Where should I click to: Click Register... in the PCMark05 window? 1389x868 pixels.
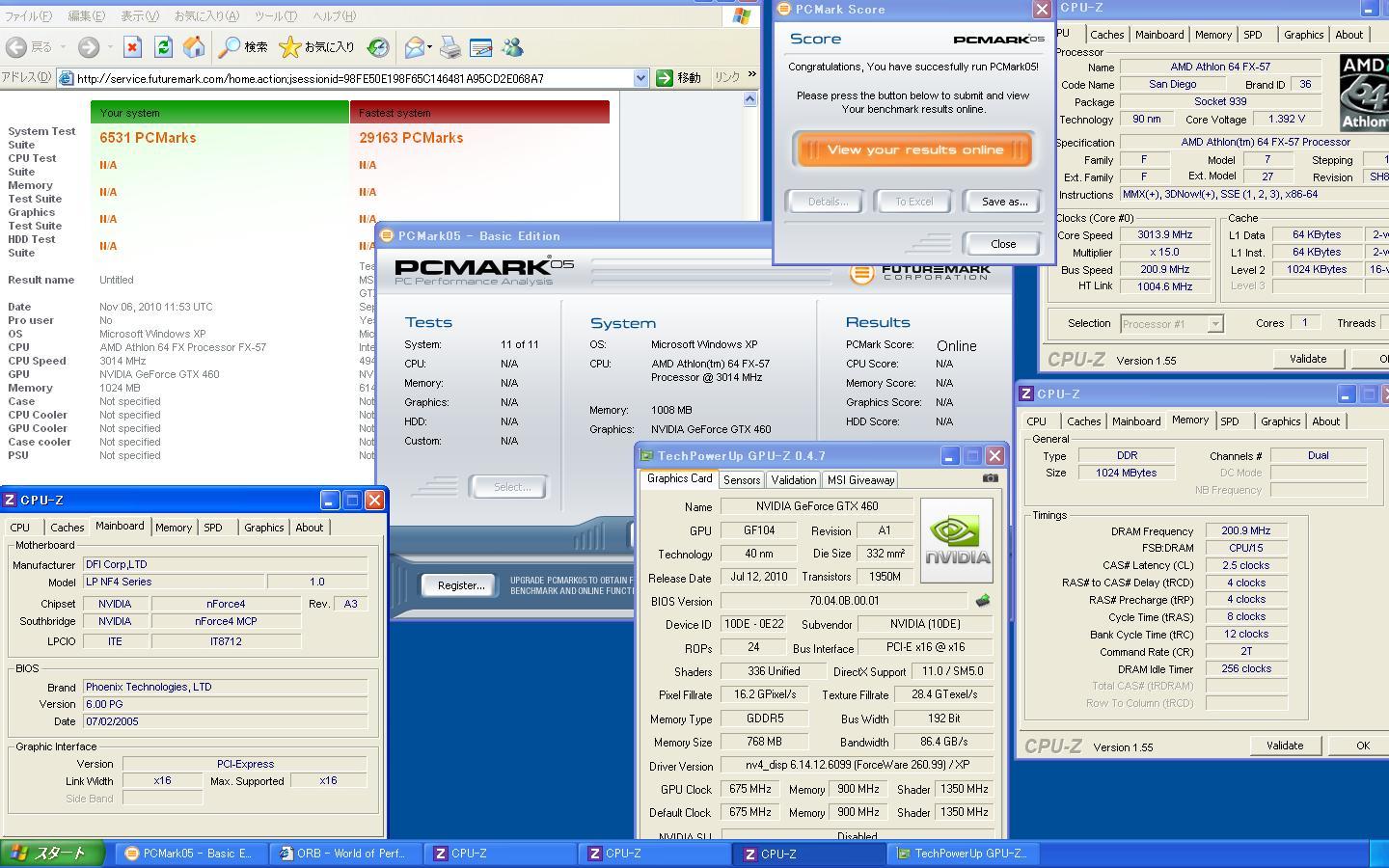461,585
